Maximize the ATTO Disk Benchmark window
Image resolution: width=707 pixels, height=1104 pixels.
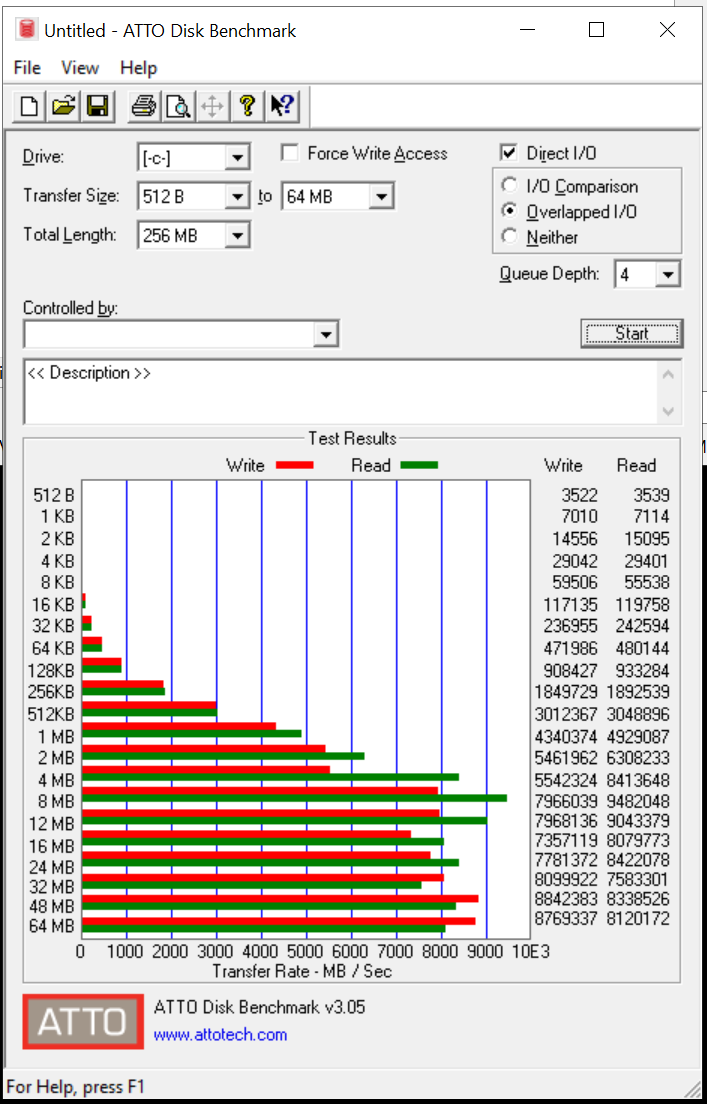point(596,30)
